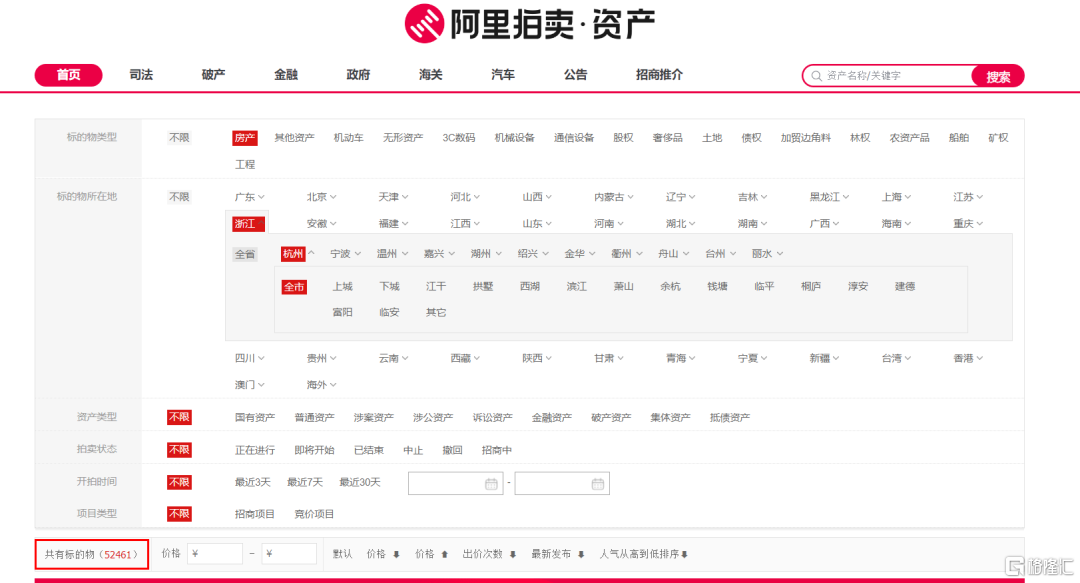Focus the minimum price field

tap(215, 553)
